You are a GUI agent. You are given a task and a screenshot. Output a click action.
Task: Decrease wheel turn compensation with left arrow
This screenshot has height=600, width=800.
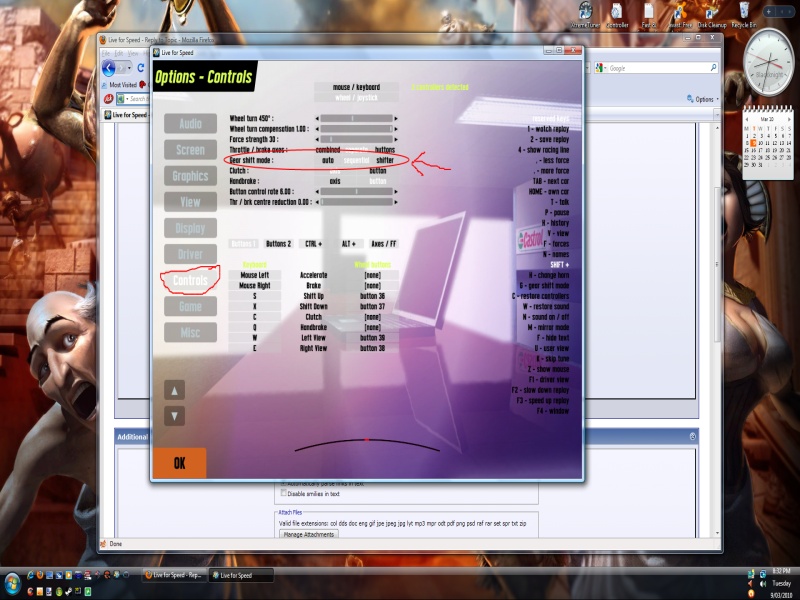pyautogui.click(x=317, y=129)
